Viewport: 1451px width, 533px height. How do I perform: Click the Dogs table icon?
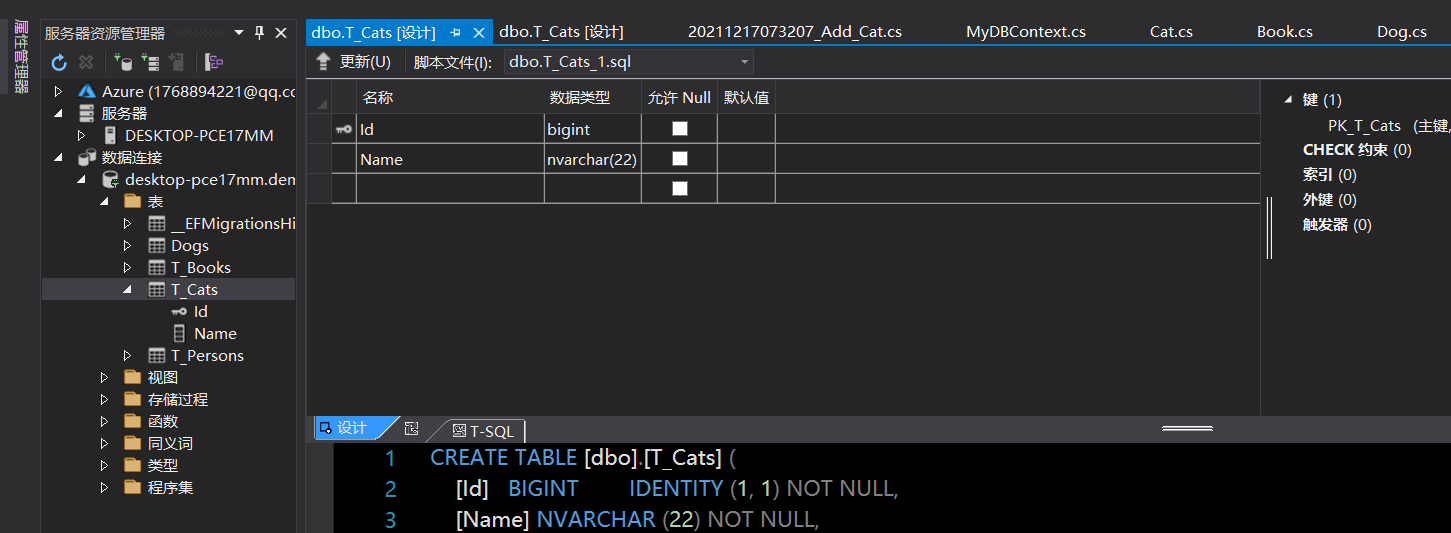(157, 246)
